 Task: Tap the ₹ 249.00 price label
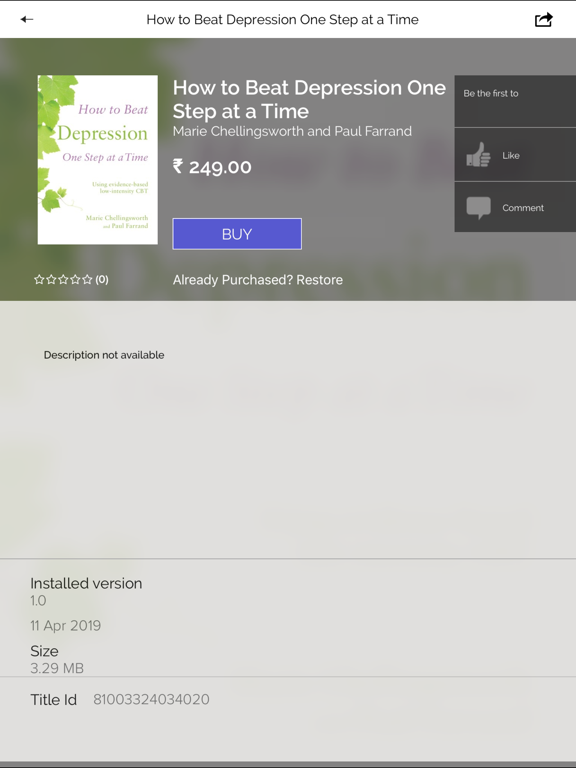(x=212, y=167)
